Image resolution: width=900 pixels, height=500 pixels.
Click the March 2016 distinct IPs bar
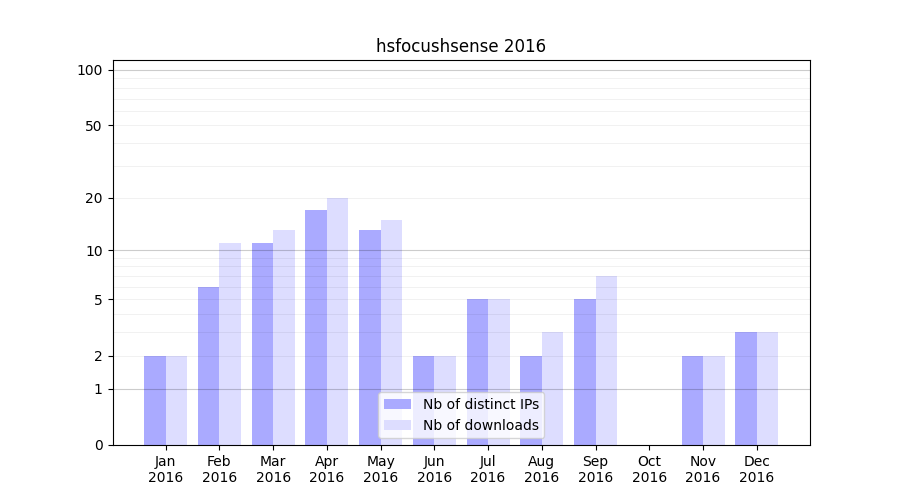pyautogui.click(x=262, y=343)
